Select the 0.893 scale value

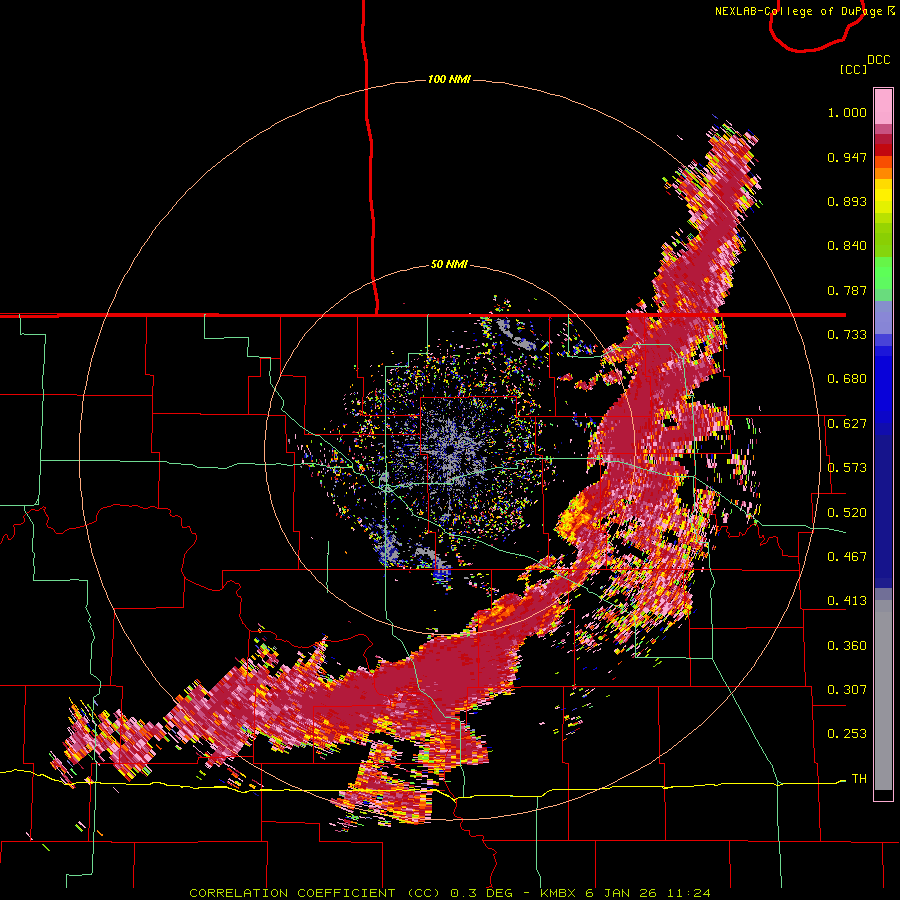pyautogui.click(x=847, y=201)
